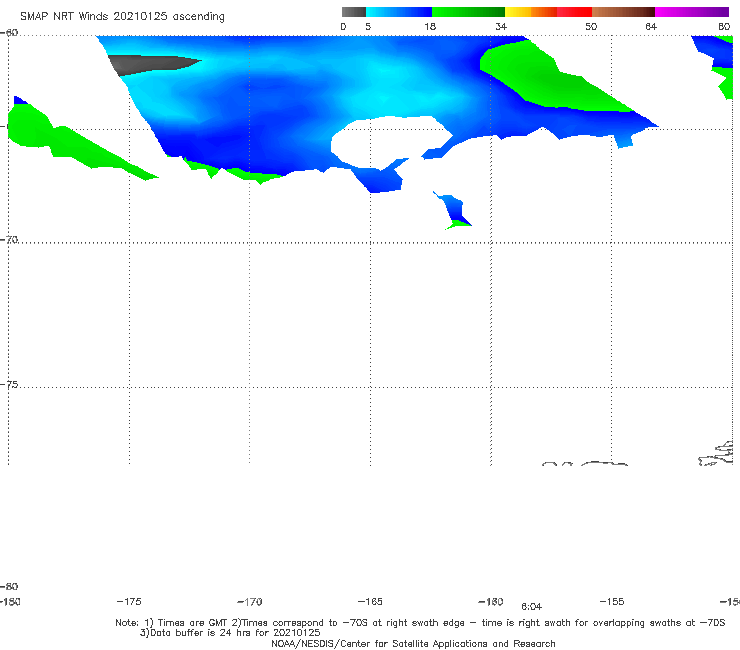Viewport: 740px width, 650px height.
Task: Click the longitude label "-180"
Action: tap(10, 602)
